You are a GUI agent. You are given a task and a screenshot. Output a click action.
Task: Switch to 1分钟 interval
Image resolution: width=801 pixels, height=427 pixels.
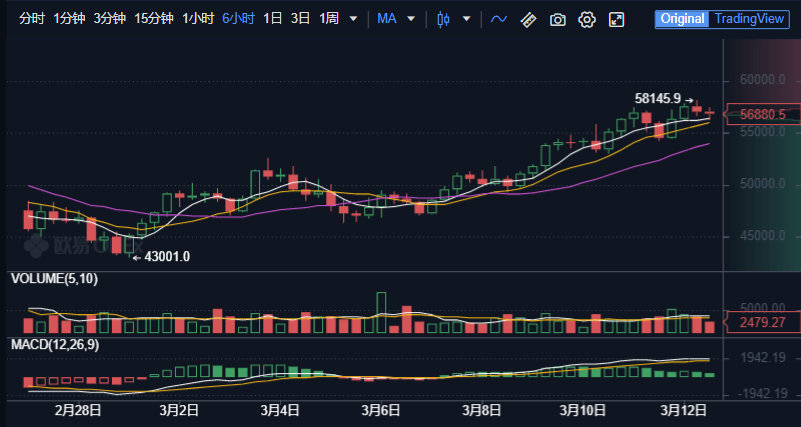(x=69, y=19)
